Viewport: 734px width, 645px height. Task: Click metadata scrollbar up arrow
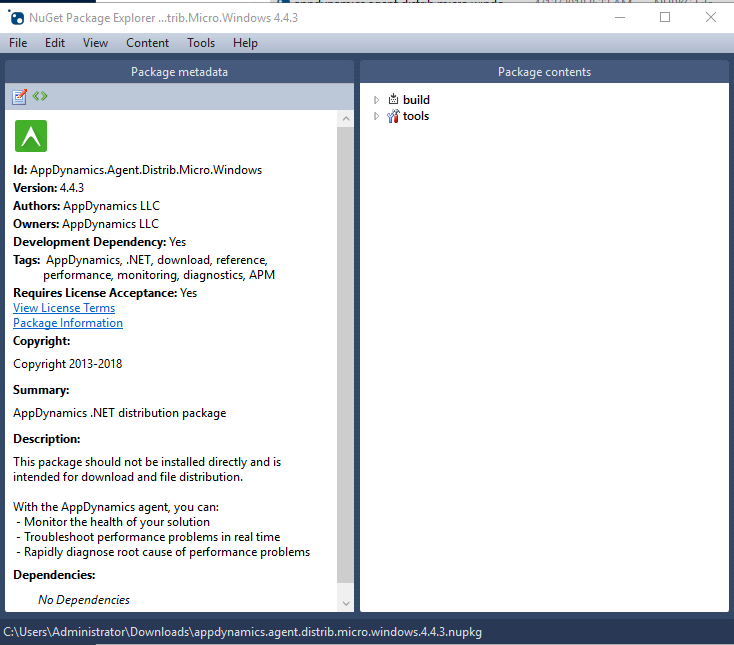346,118
